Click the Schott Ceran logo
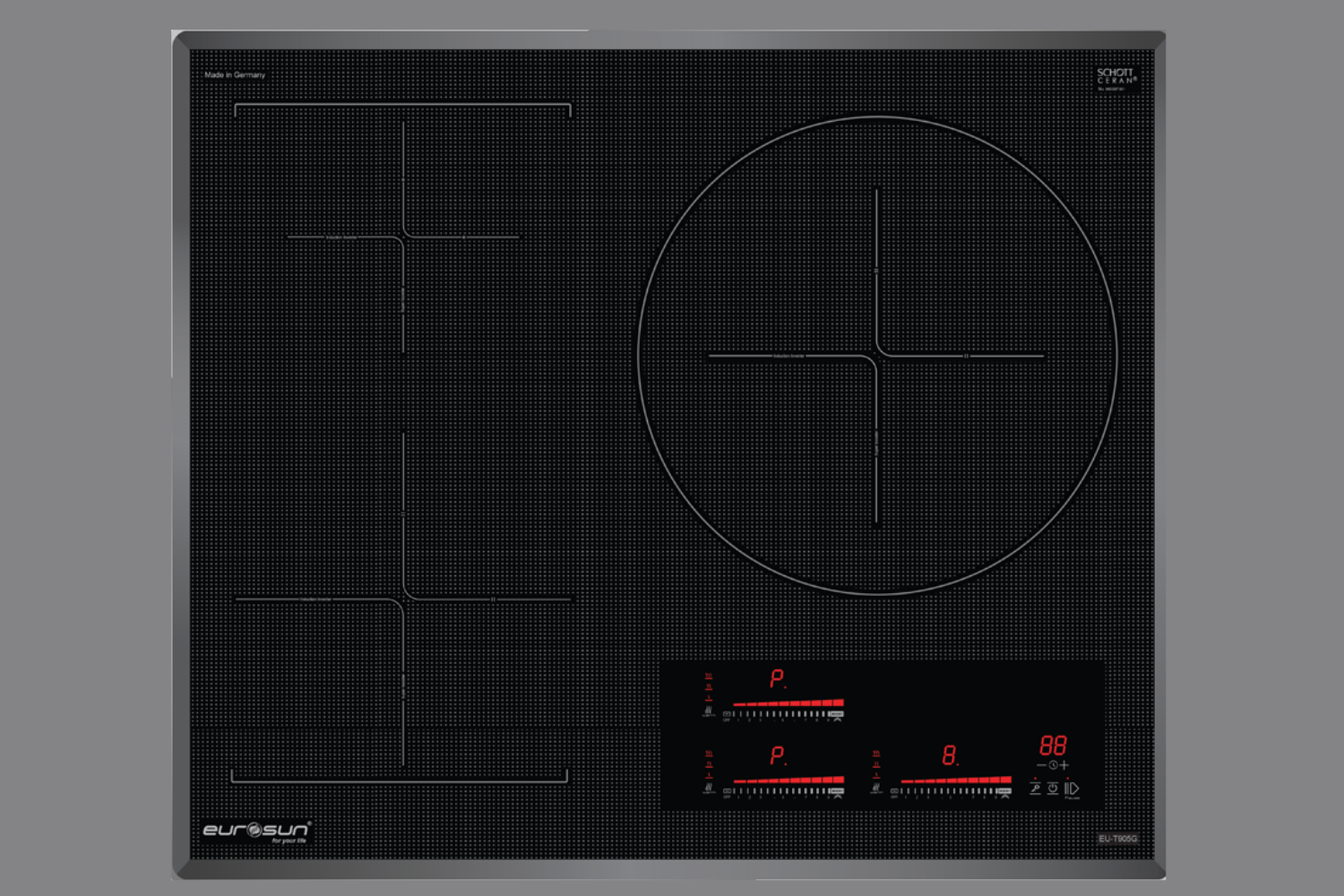Viewport: 1344px width, 896px height. tap(1116, 78)
